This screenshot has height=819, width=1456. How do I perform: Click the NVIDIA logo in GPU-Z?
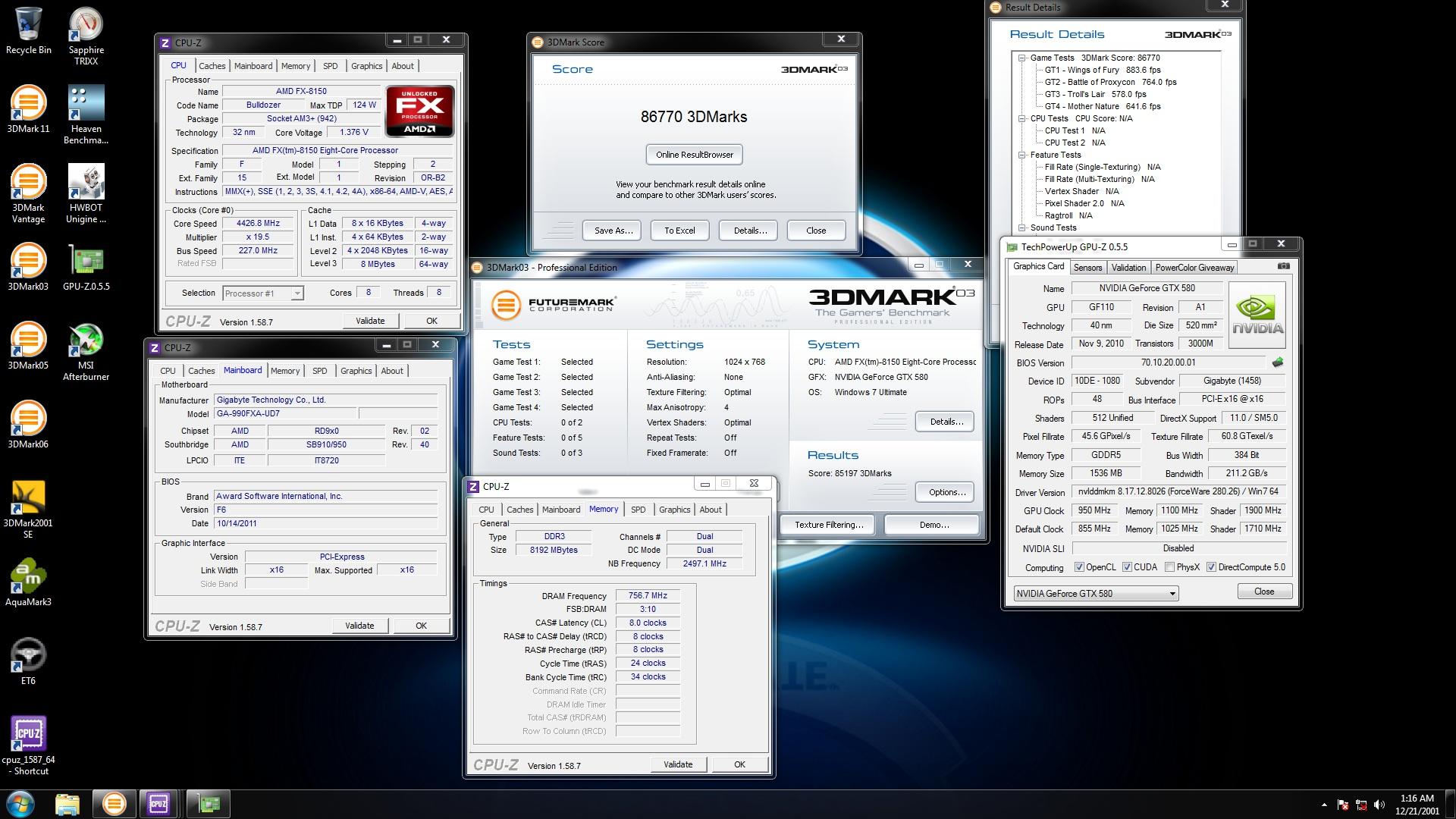pos(1257,316)
